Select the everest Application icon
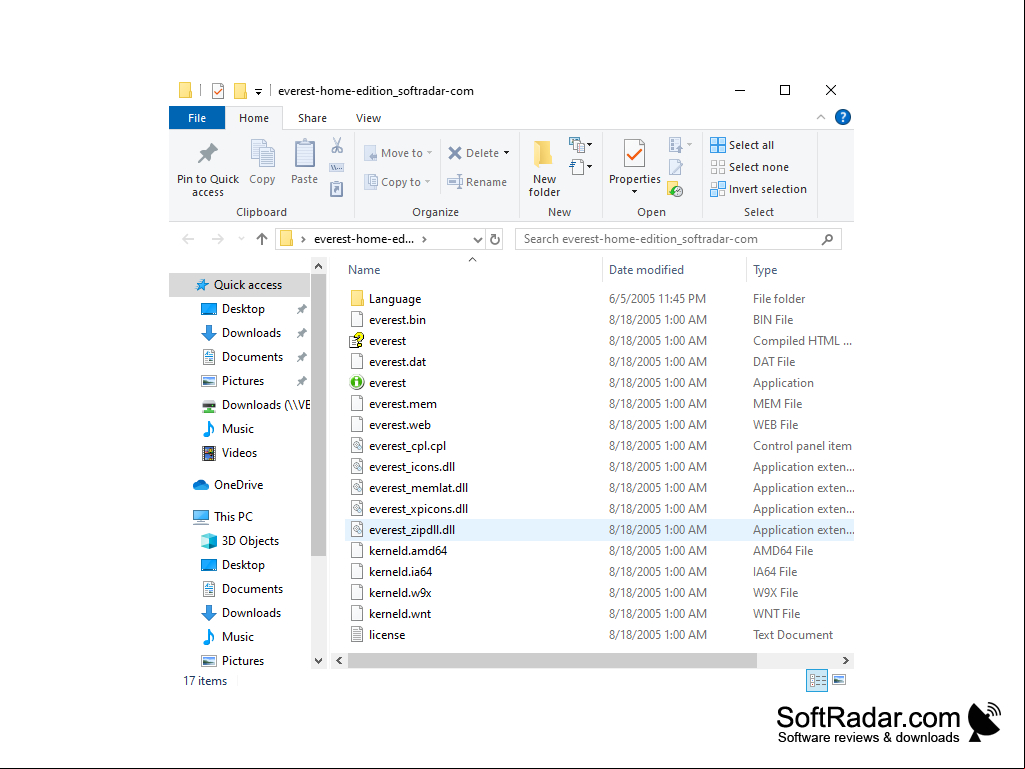The image size is (1025, 769). click(x=356, y=383)
